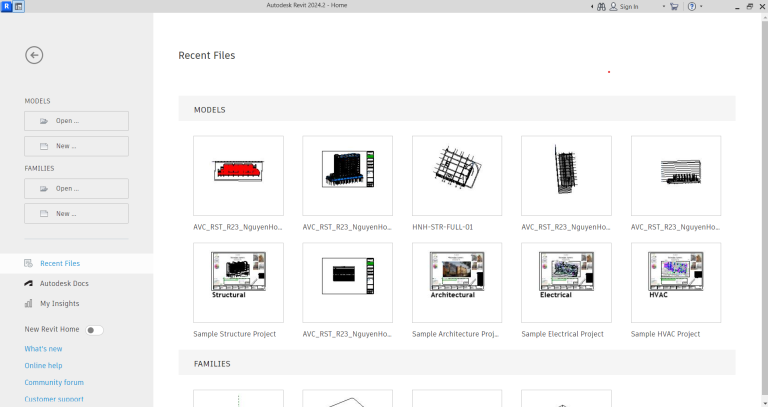Minimize the Revit window
The height and width of the screenshot is (407, 768).
(x=737, y=7)
